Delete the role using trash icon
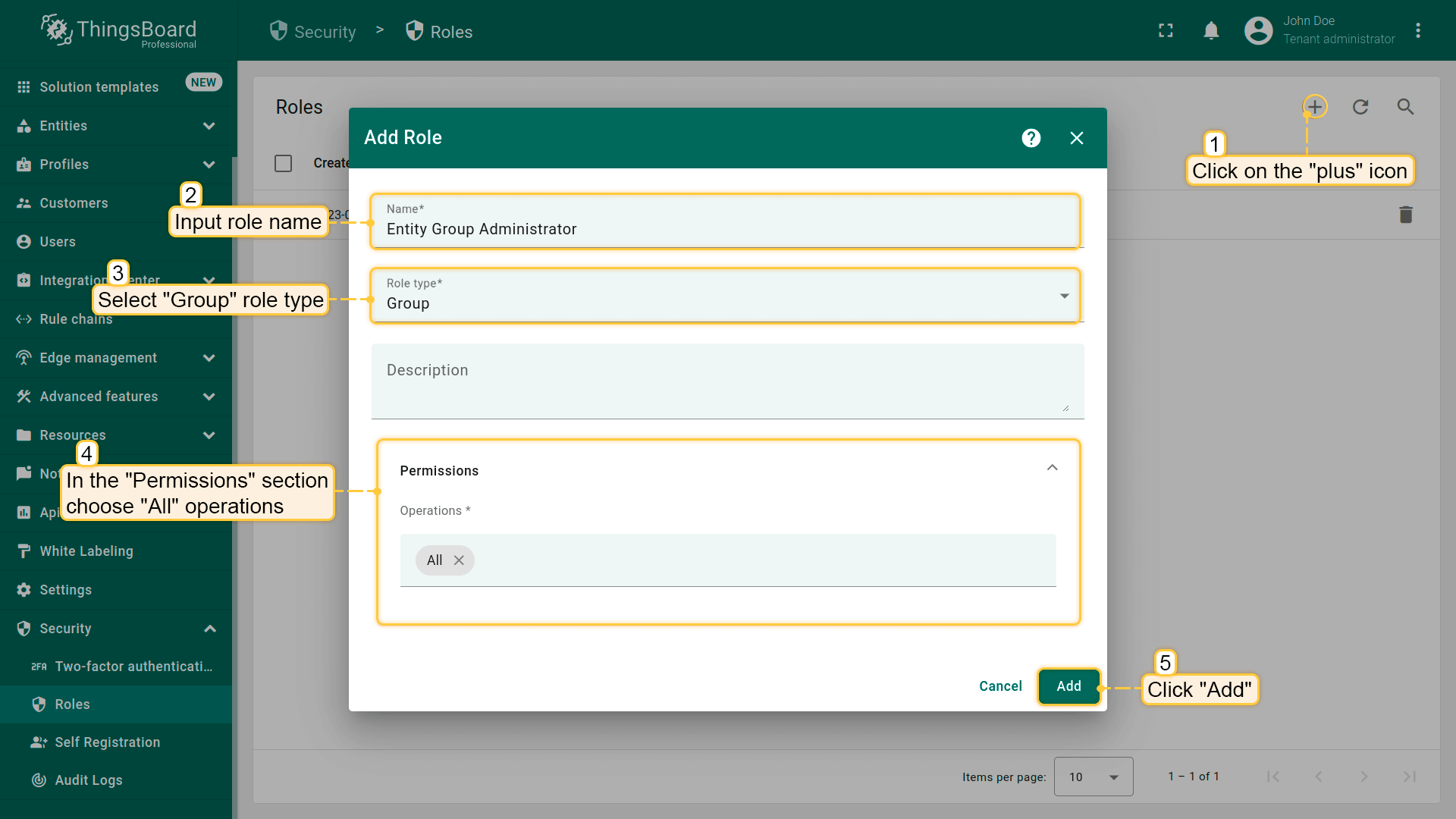 [1405, 215]
